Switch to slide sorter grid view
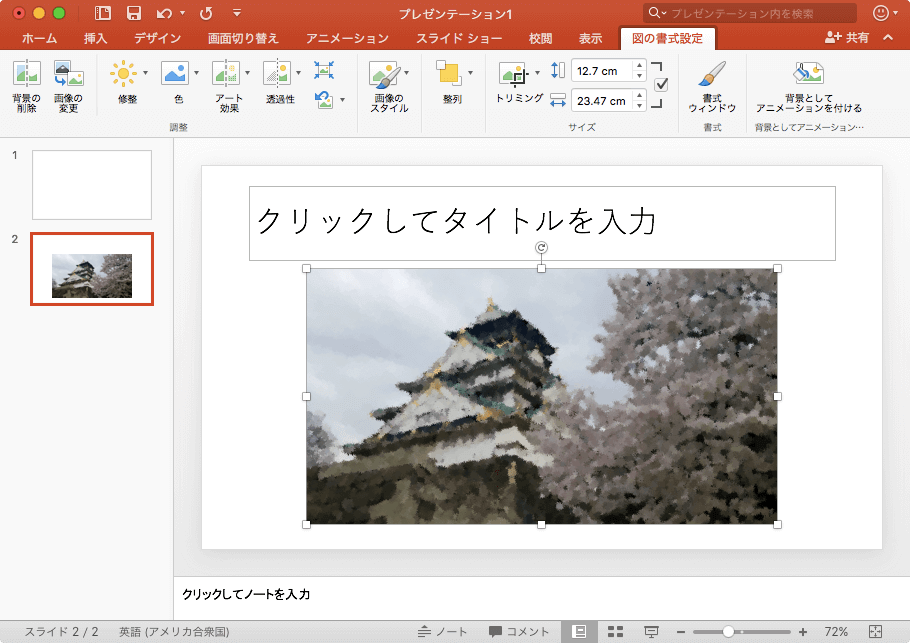The width and height of the screenshot is (910, 643). 616,632
